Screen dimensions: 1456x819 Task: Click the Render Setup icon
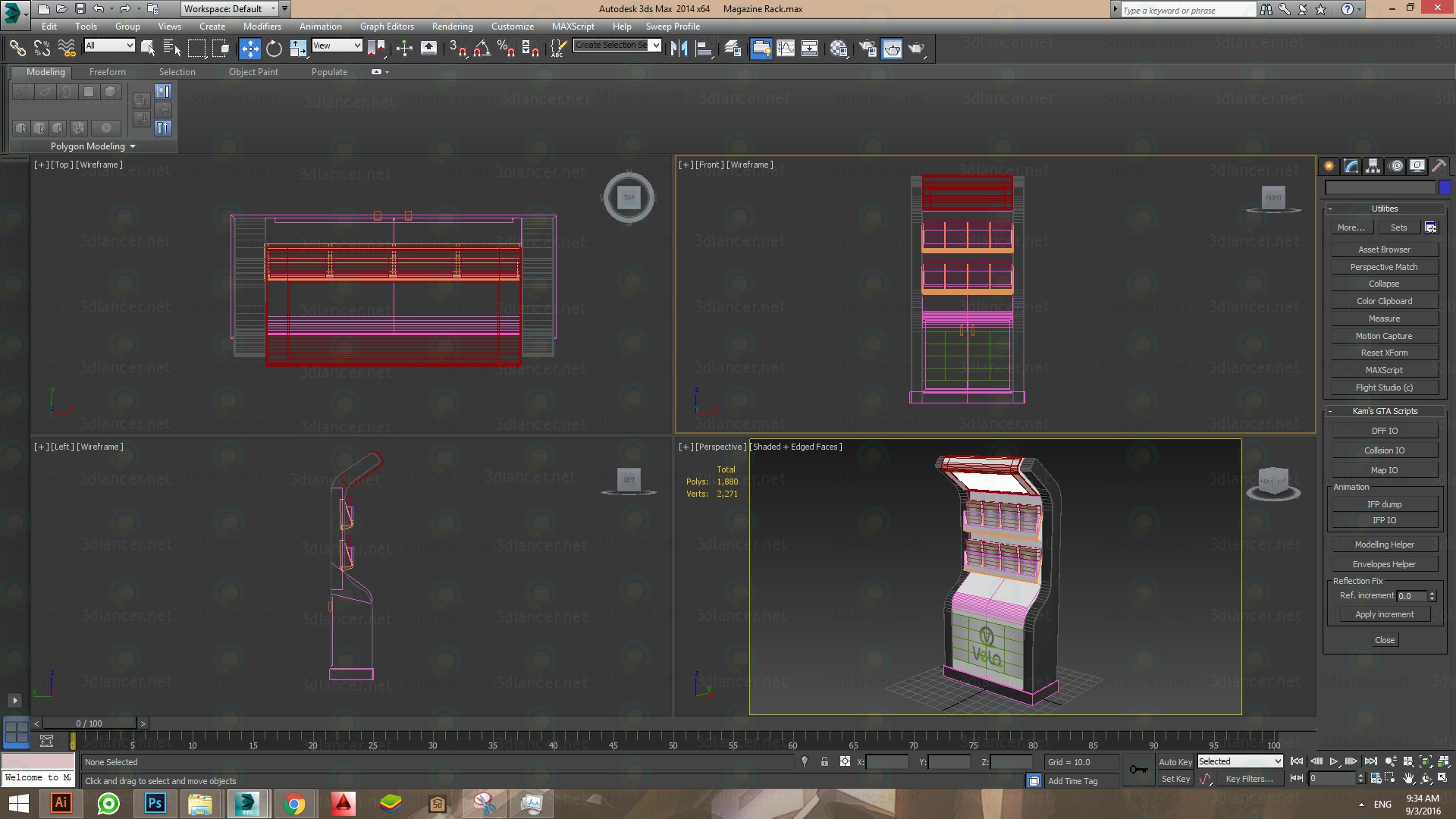867,48
